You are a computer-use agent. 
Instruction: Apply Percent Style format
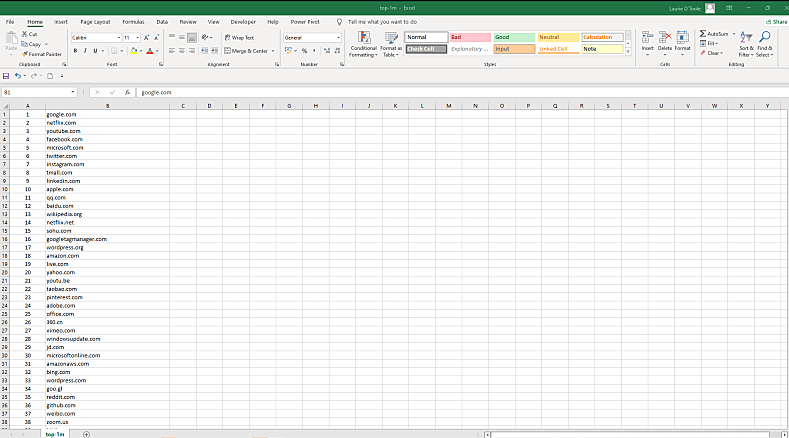pos(304,51)
